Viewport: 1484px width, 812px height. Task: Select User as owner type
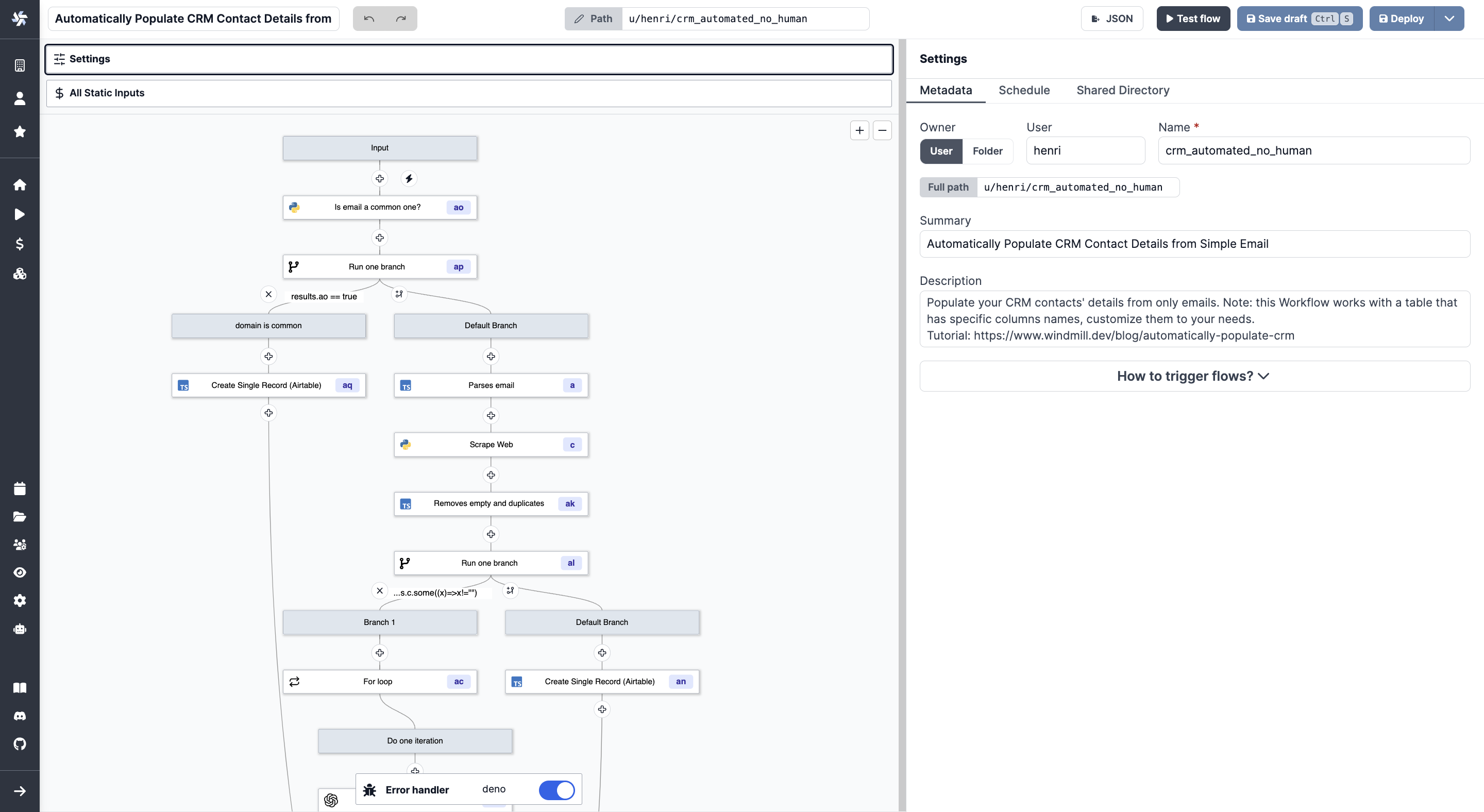tap(941, 151)
